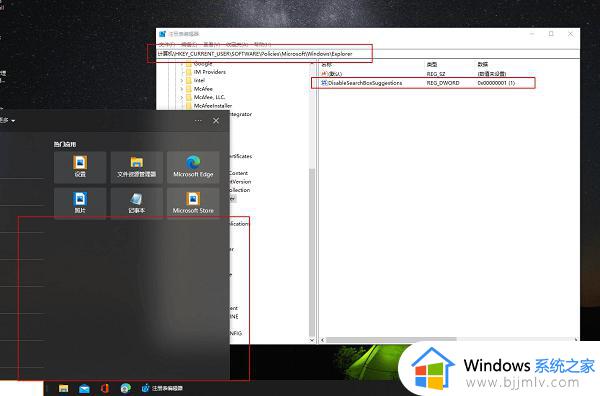Image resolution: width=600 pixels, height=396 pixels.
Task: Minimize the Registry Editor window
Action: tap(532, 34)
